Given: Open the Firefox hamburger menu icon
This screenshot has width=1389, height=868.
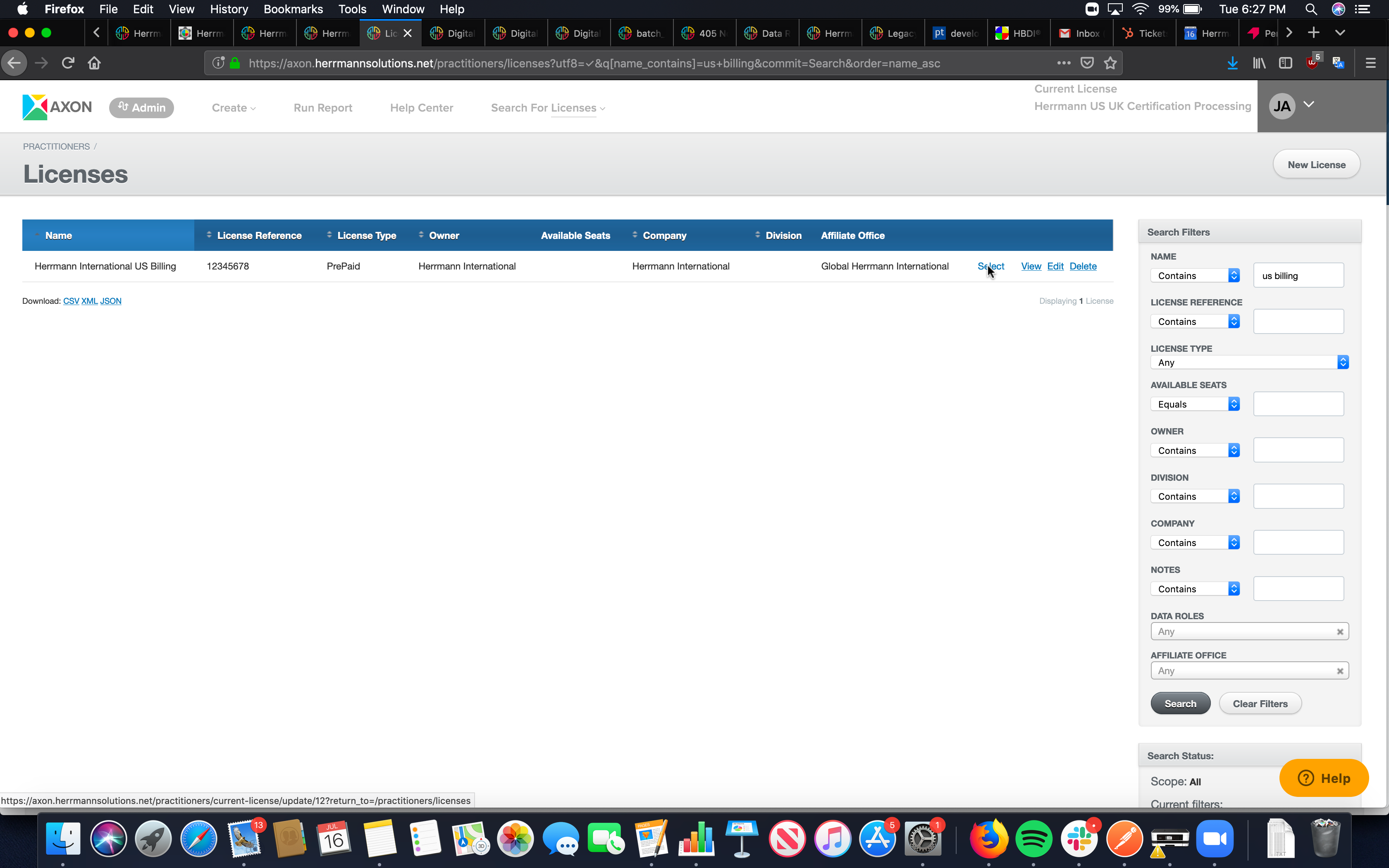Looking at the screenshot, I should (x=1371, y=63).
